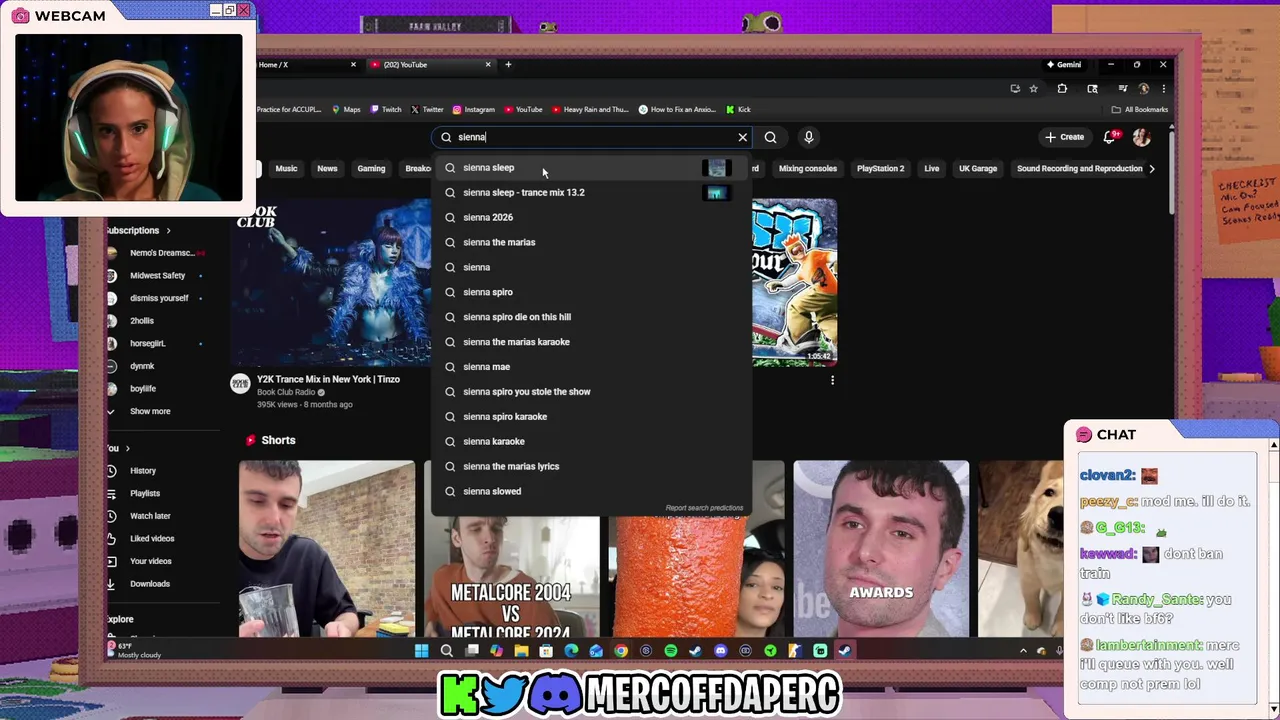Select the Mixing consoles chip
The height and width of the screenshot is (720, 1280).
[807, 168]
